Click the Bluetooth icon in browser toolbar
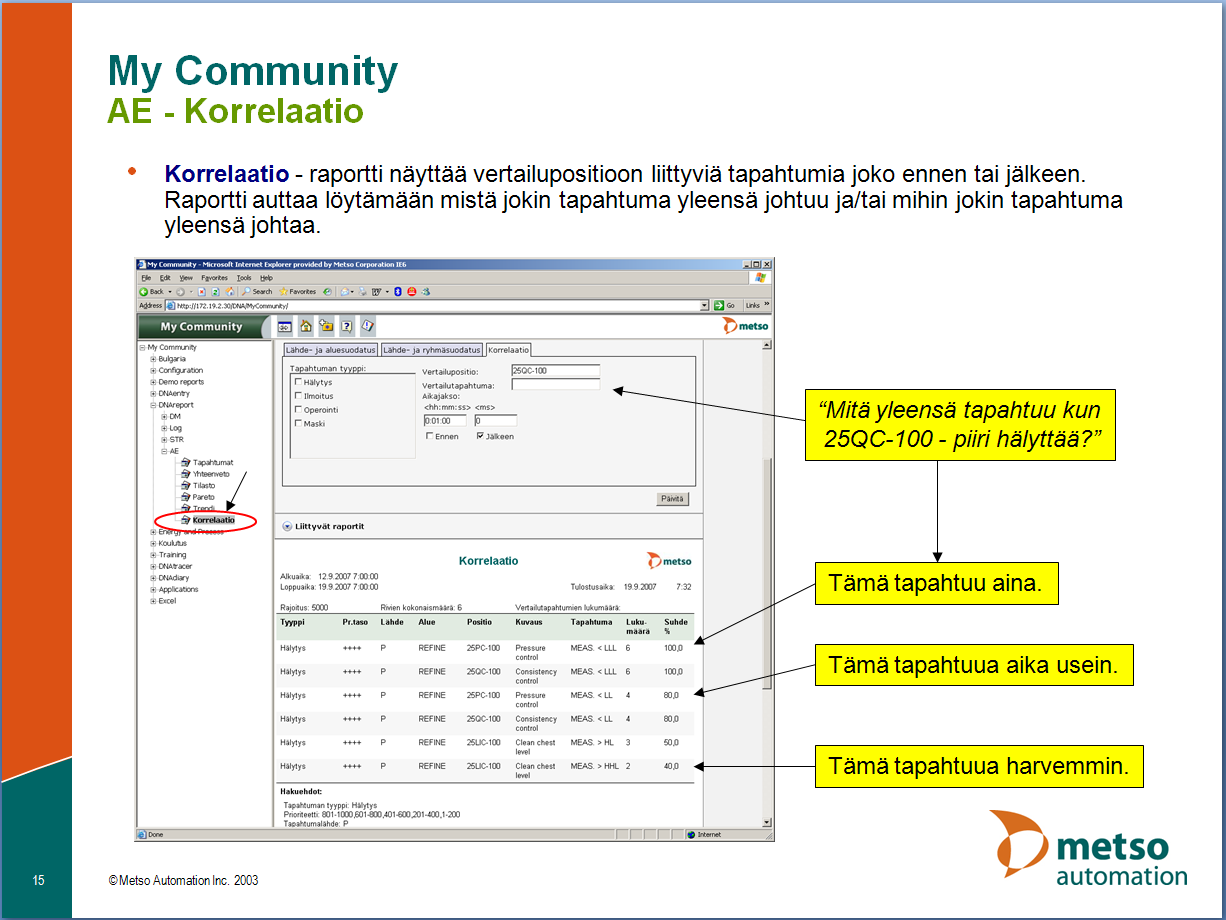 tap(398, 291)
